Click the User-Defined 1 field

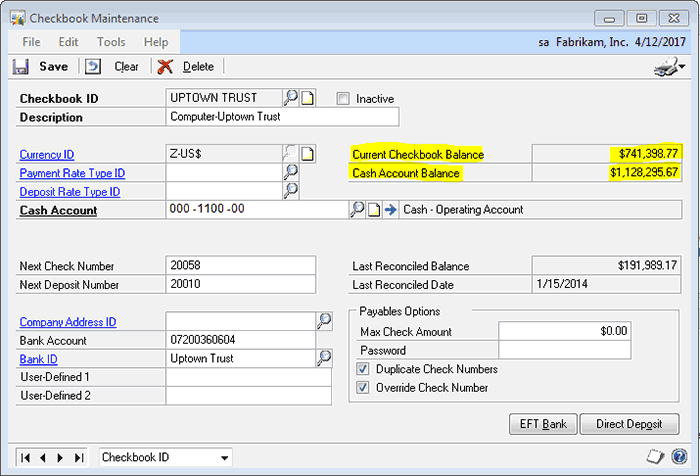click(249, 377)
